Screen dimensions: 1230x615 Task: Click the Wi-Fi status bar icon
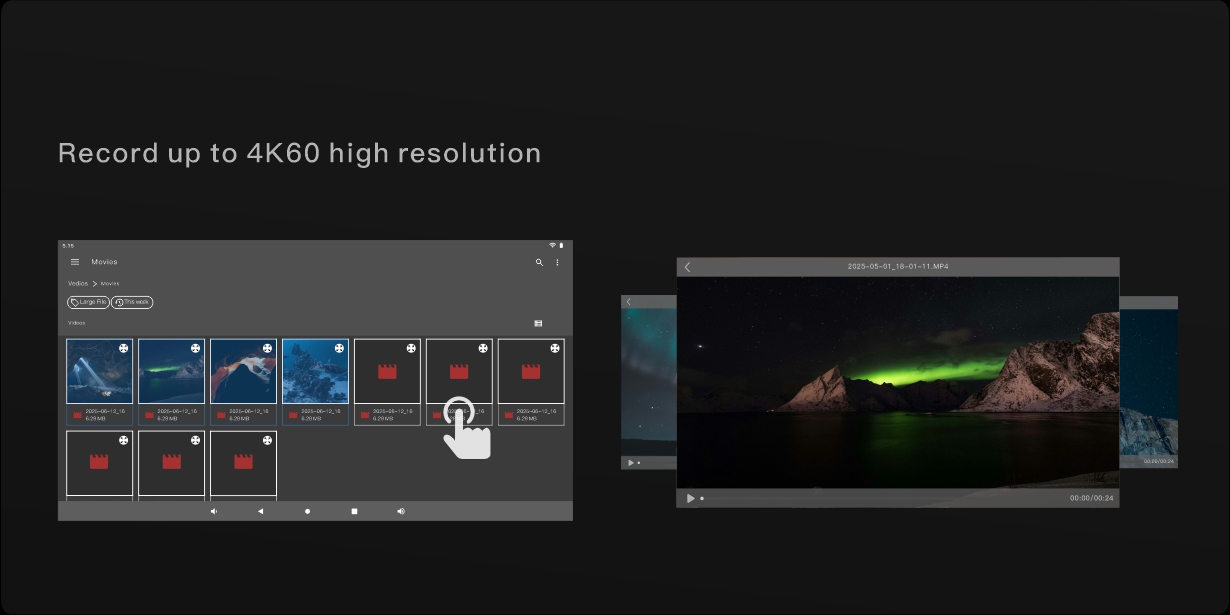552,245
